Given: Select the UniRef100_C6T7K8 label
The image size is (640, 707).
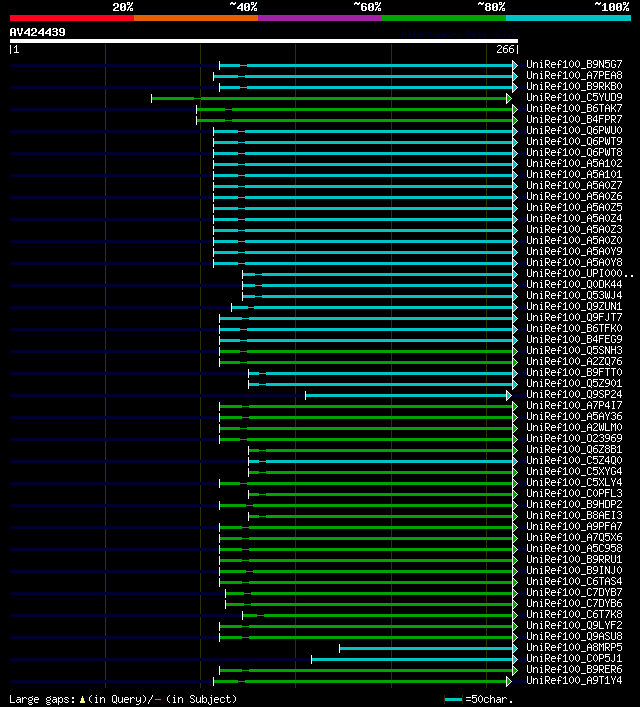Looking at the screenshot, I should [x=574, y=615].
